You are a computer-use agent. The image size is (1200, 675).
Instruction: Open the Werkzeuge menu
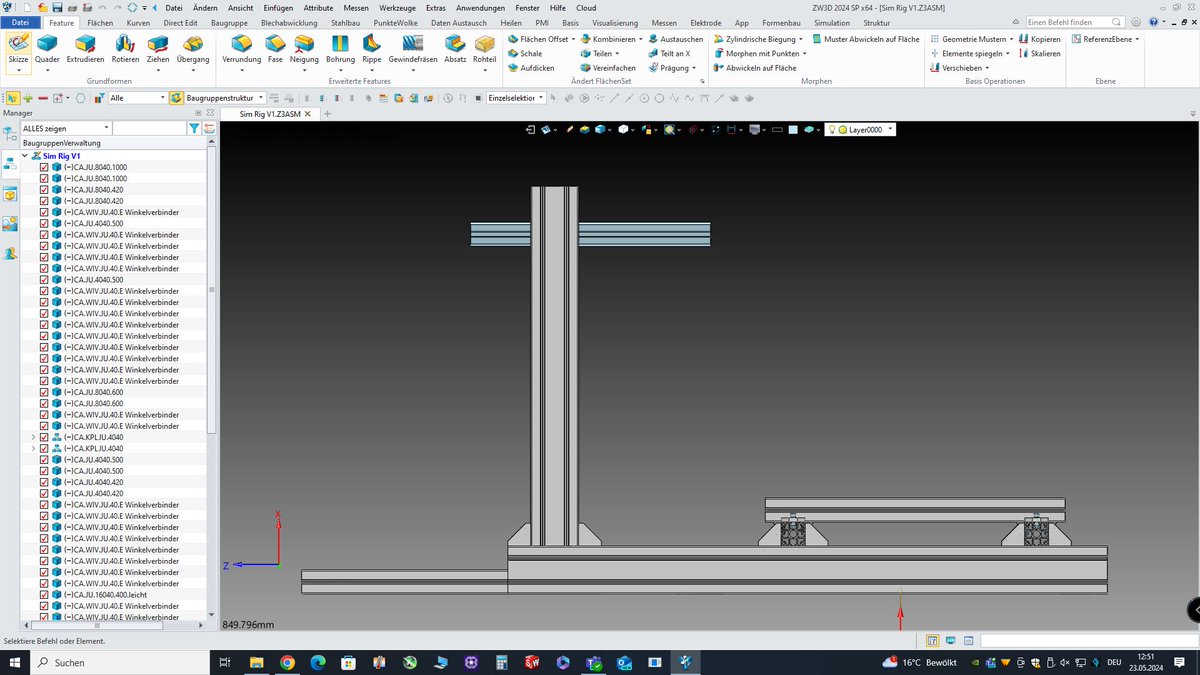click(x=397, y=7)
